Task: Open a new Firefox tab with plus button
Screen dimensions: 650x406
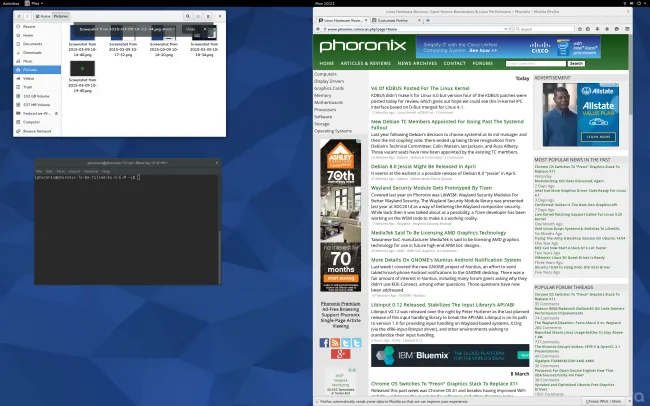Action: point(428,20)
